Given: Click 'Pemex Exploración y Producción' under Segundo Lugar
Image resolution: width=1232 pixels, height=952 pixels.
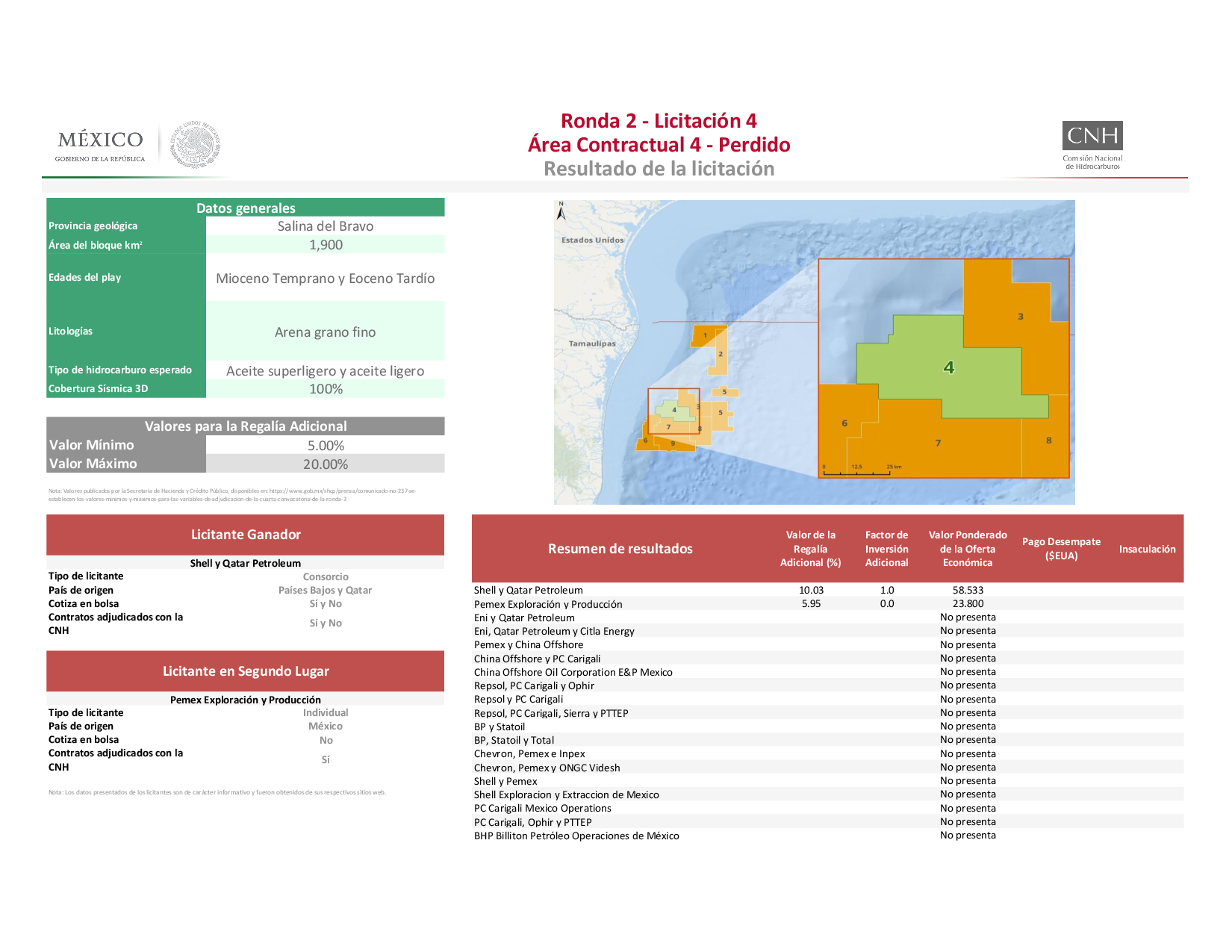Looking at the screenshot, I should (246, 700).
